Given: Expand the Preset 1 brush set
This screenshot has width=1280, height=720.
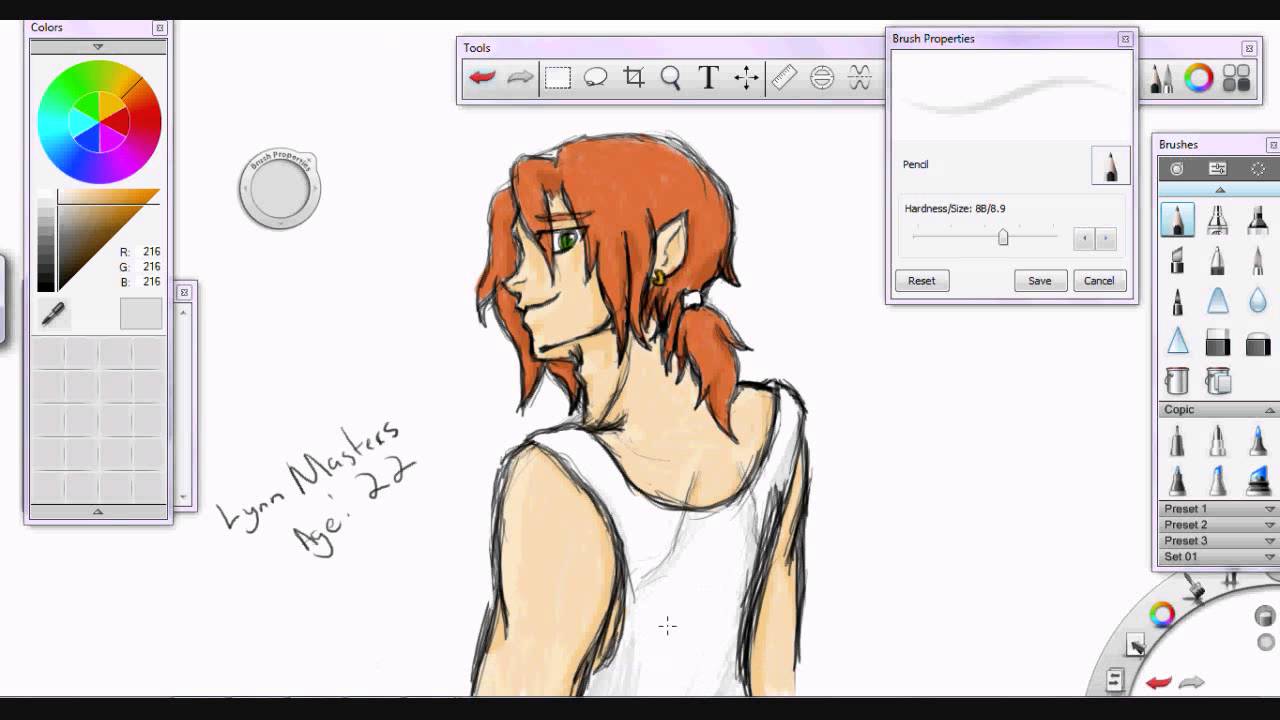Looking at the screenshot, I should click(x=1270, y=509).
